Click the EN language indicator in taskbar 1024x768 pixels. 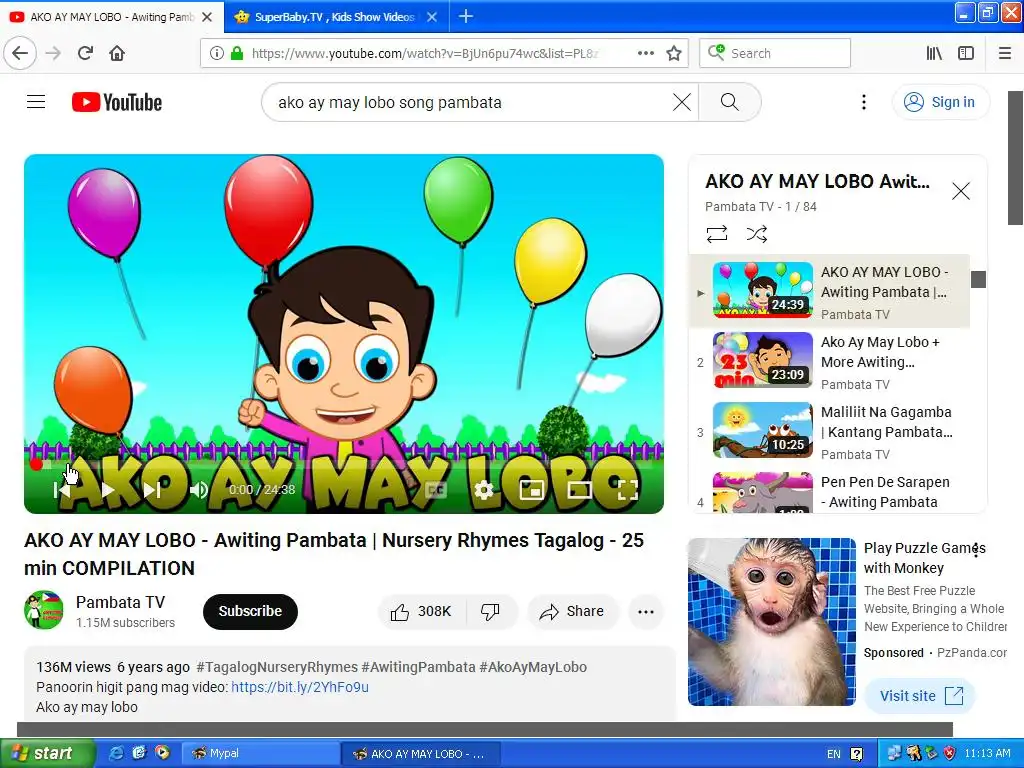point(833,754)
